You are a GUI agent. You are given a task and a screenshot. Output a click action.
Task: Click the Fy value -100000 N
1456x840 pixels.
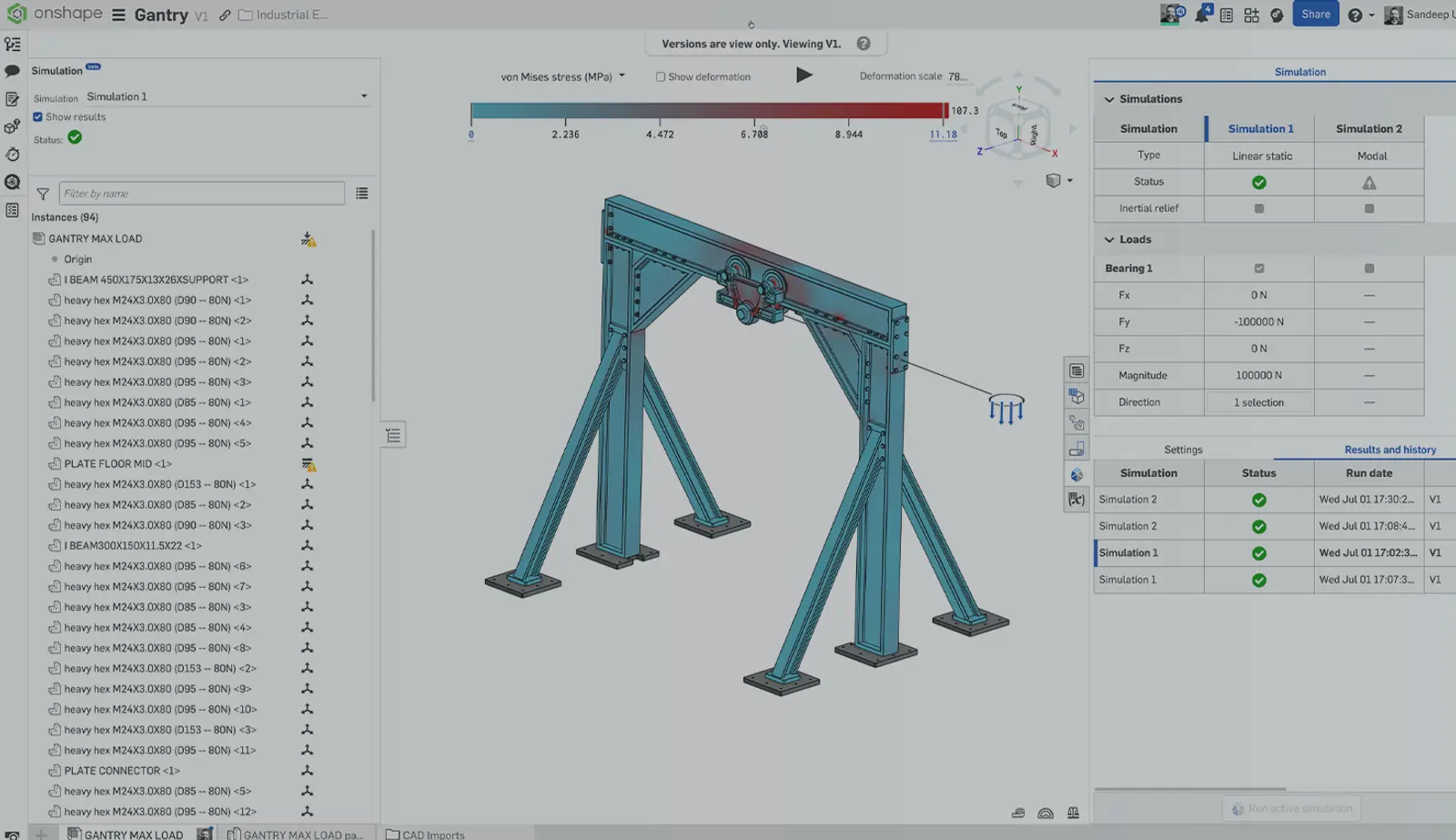click(1259, 322)
